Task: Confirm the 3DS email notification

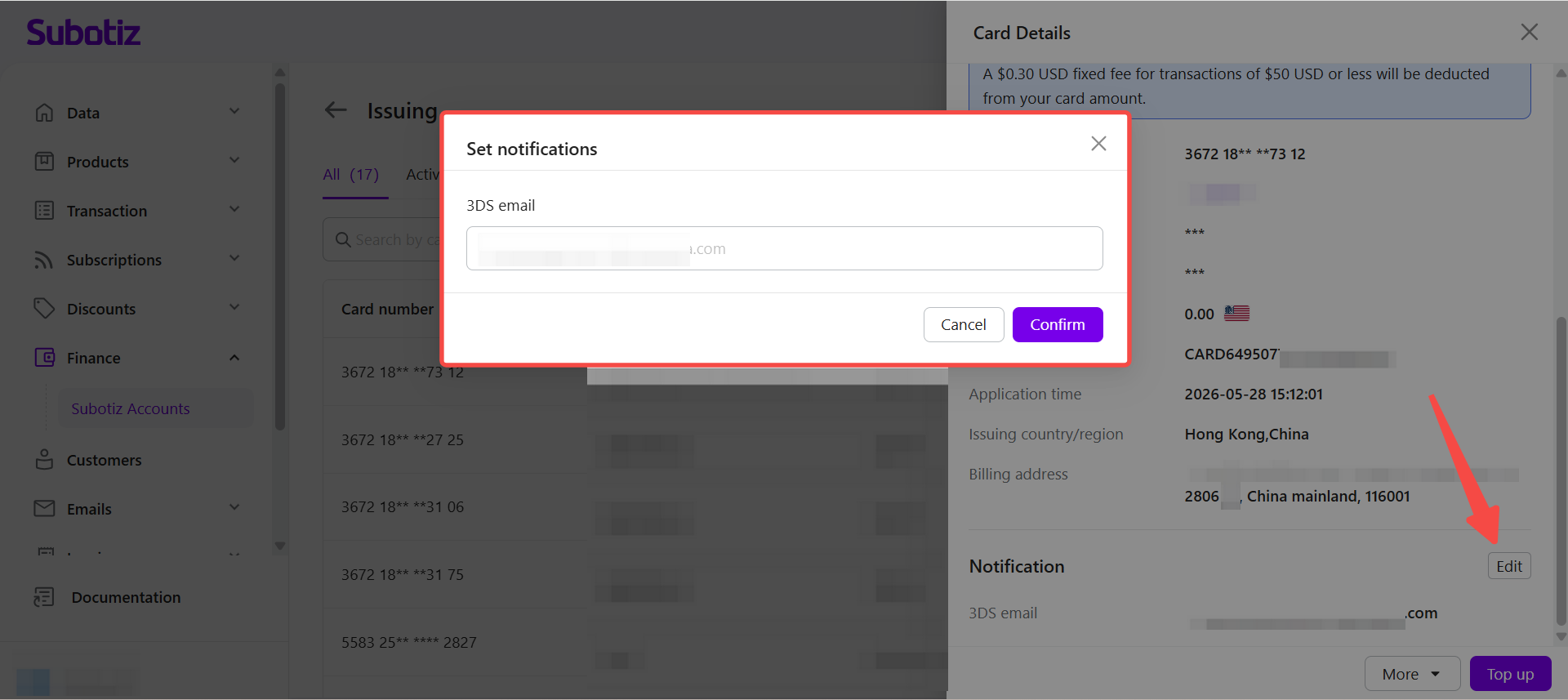Action: pos(1058,324)
